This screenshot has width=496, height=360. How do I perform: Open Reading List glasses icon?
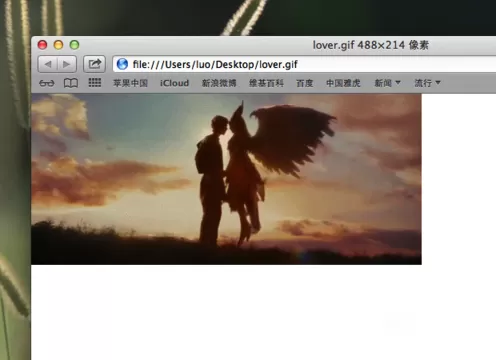point(47,83)
